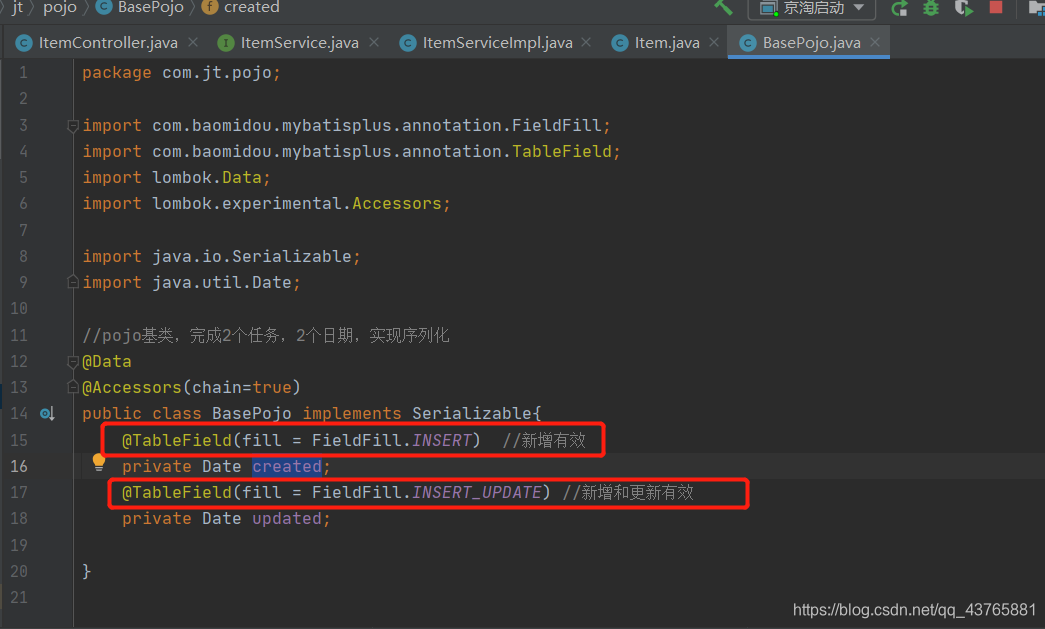The width and height of the screenshot is (1045, 629).
Task: Click the fold marker at @Accessors line 13
Action: (x=73, y=387)
